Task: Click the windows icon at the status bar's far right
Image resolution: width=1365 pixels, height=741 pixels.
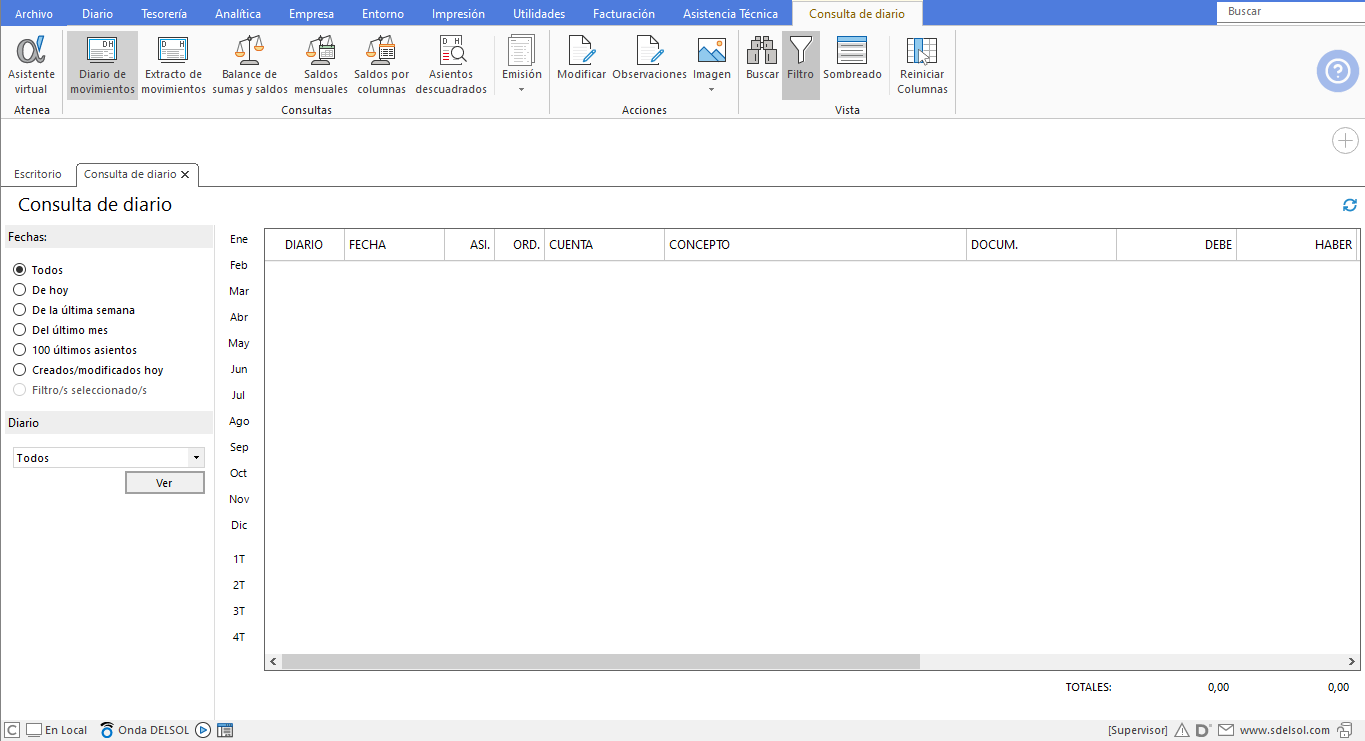Action: click(1345, 730)
